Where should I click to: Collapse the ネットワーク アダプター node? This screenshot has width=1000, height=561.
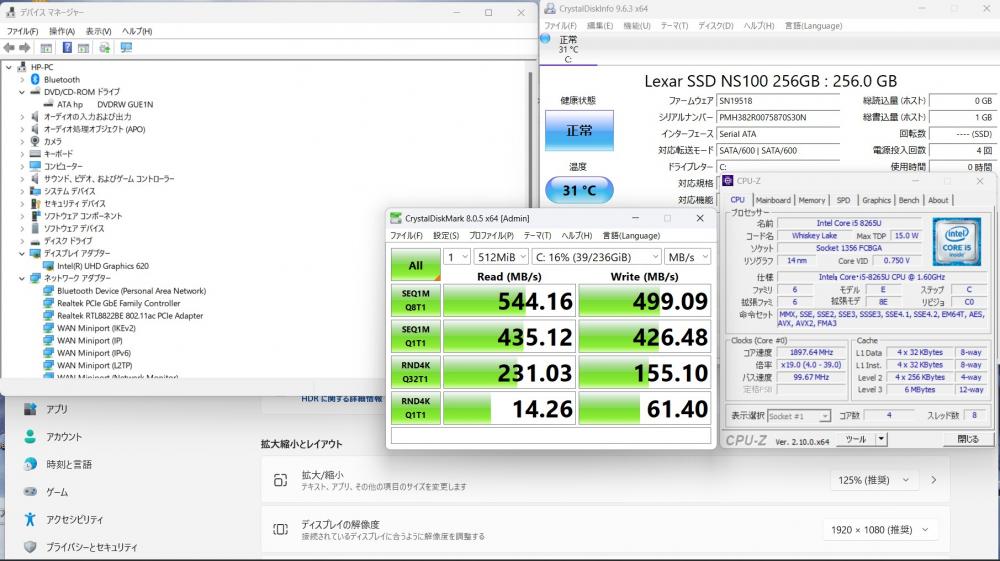(x=22, y=279)
